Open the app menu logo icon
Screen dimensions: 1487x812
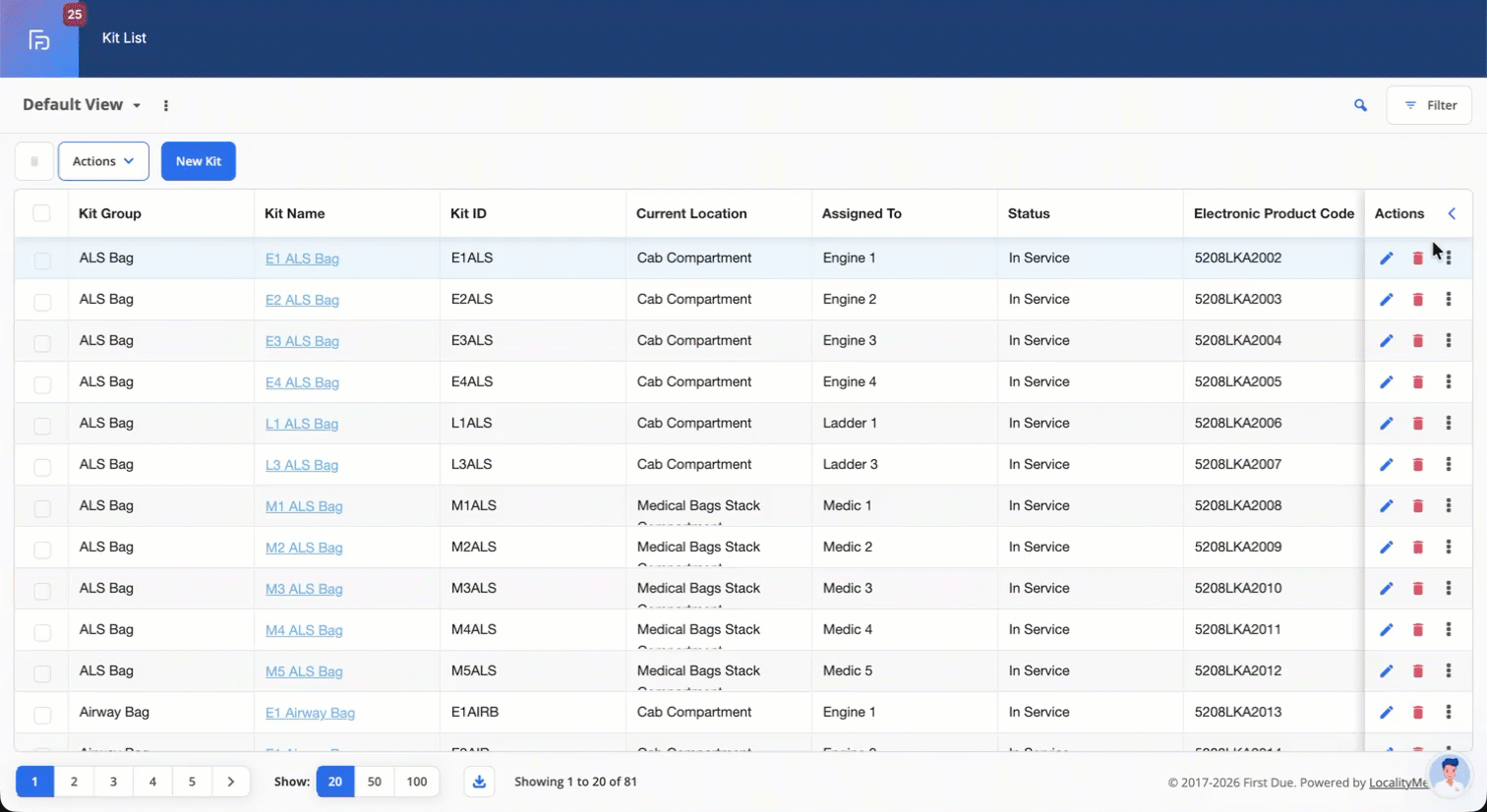pos(39,39)
